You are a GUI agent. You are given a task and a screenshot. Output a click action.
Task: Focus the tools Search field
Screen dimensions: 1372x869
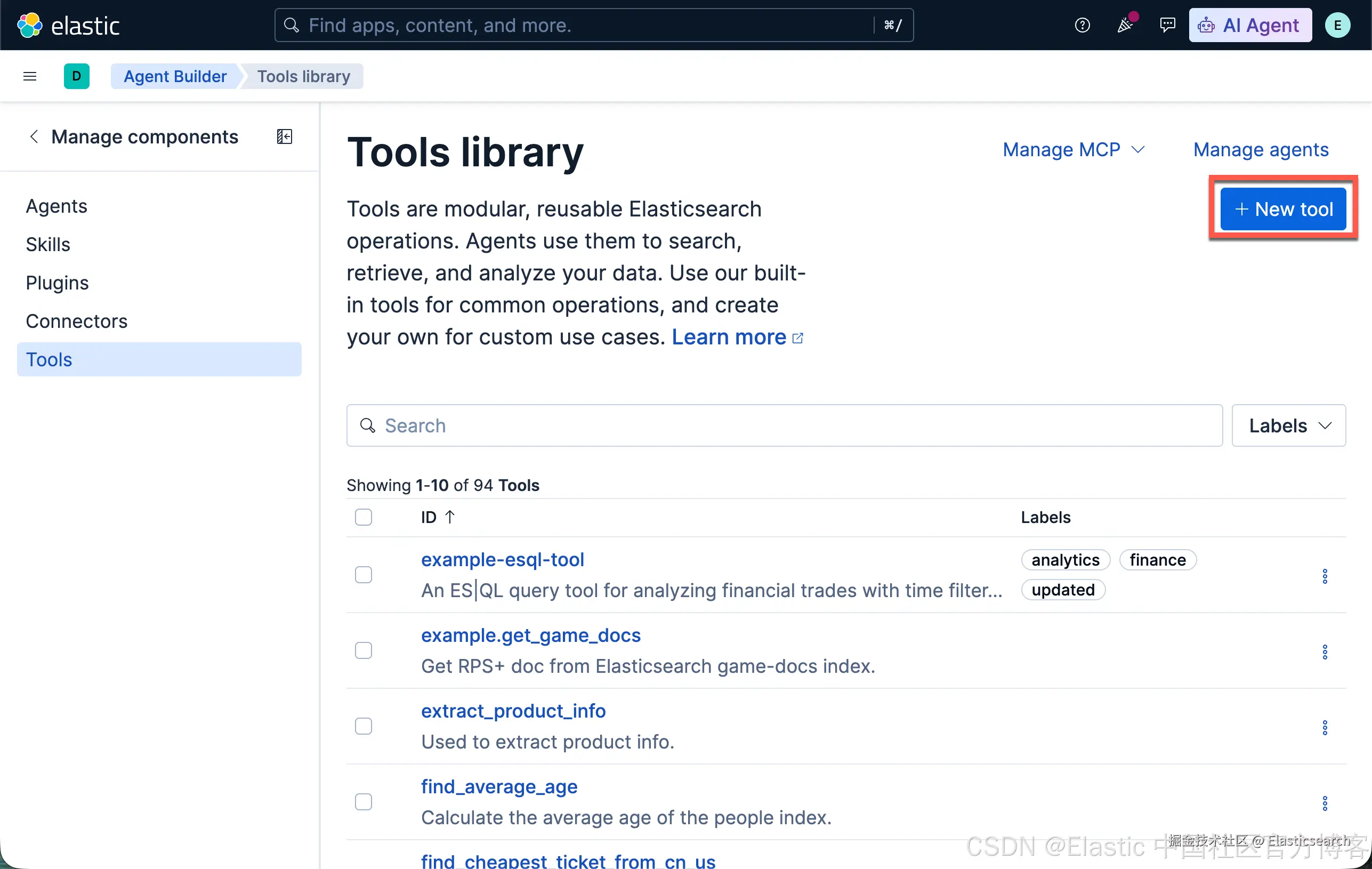[x=784, y=425]
